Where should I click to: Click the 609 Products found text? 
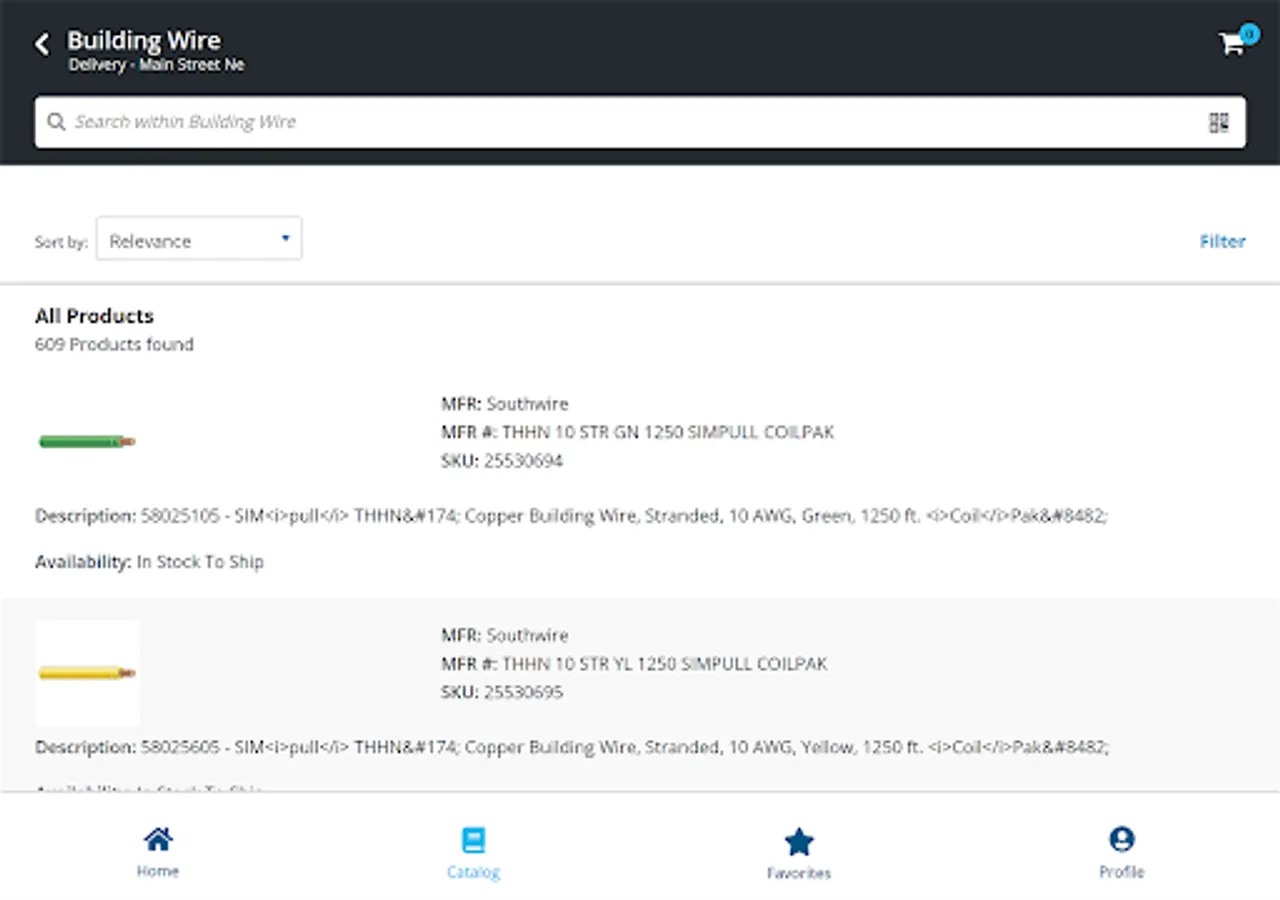point(114,344)
